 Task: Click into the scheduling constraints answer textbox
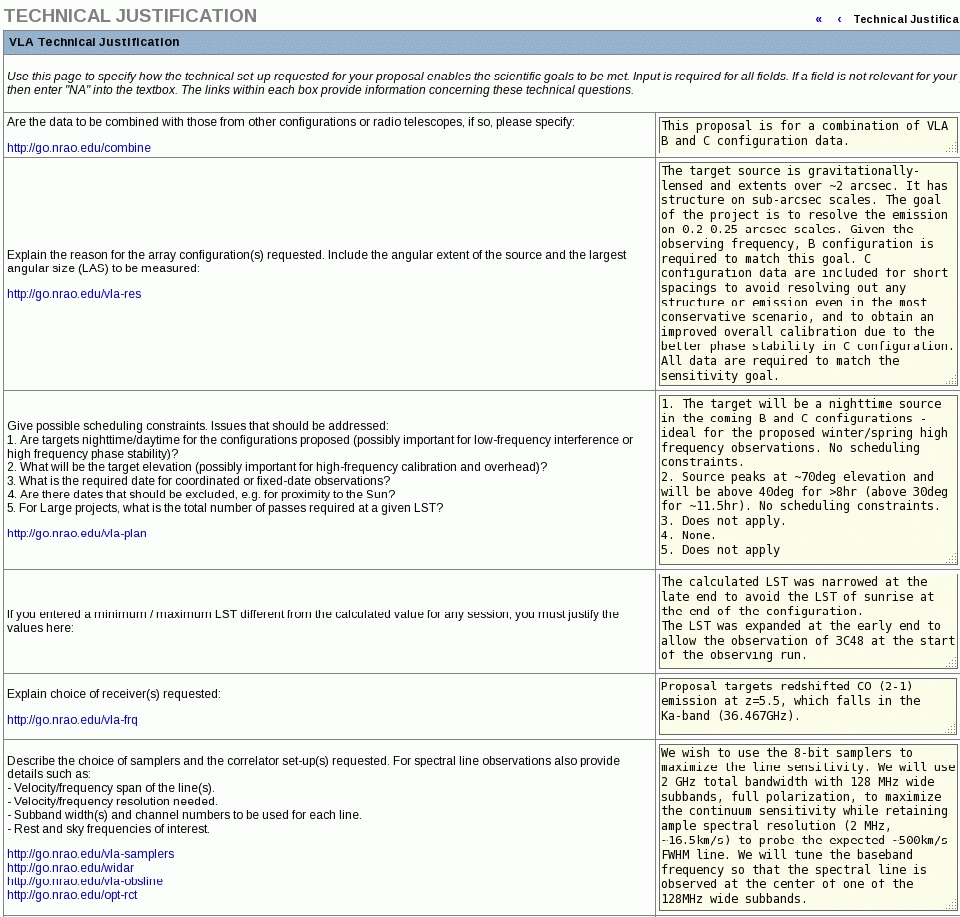[x=802, y=478]
